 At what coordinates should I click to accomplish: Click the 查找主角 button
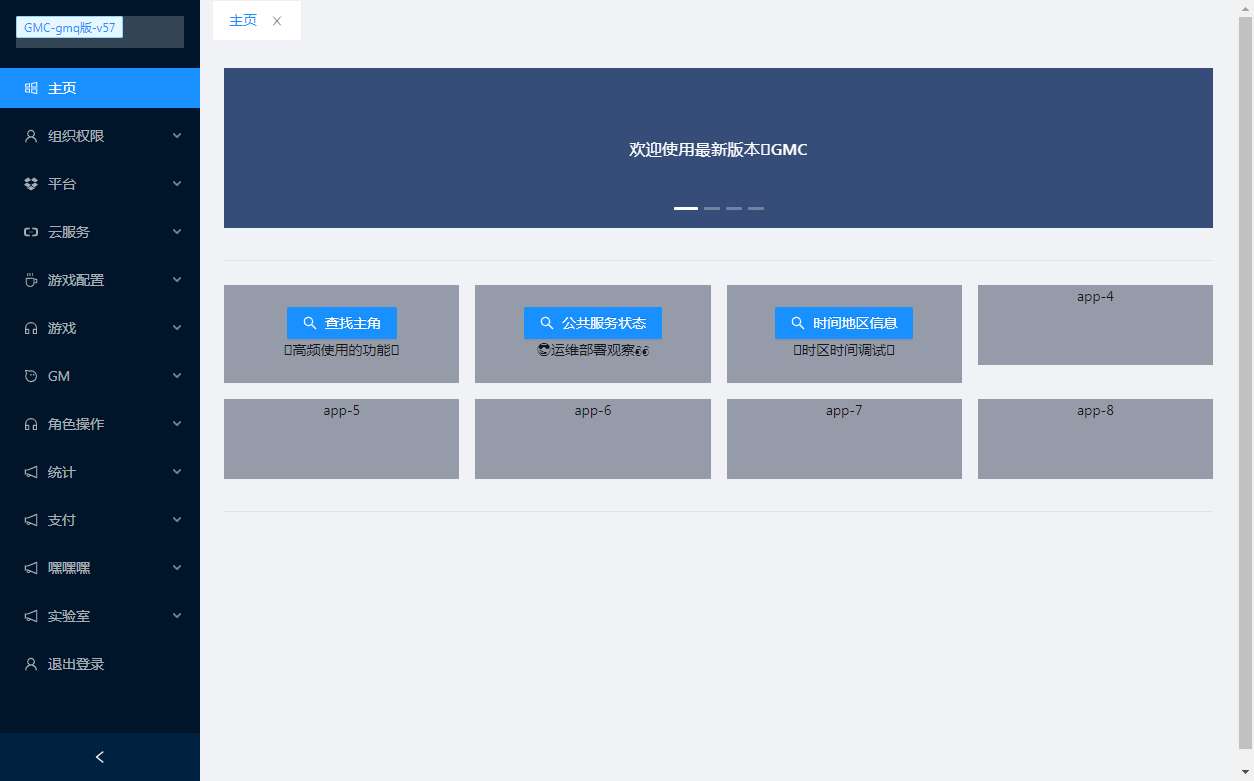(x=341, y=323)
